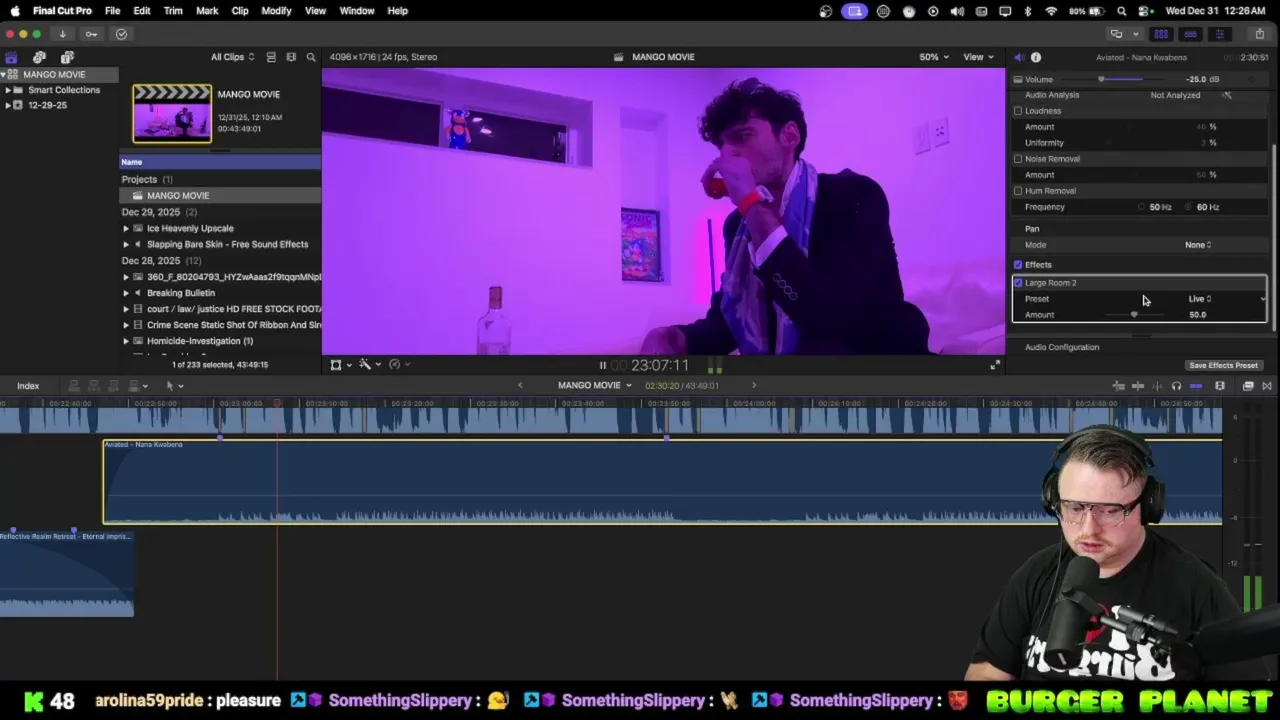Select the Info inspector tab icon

point(1036,57)
